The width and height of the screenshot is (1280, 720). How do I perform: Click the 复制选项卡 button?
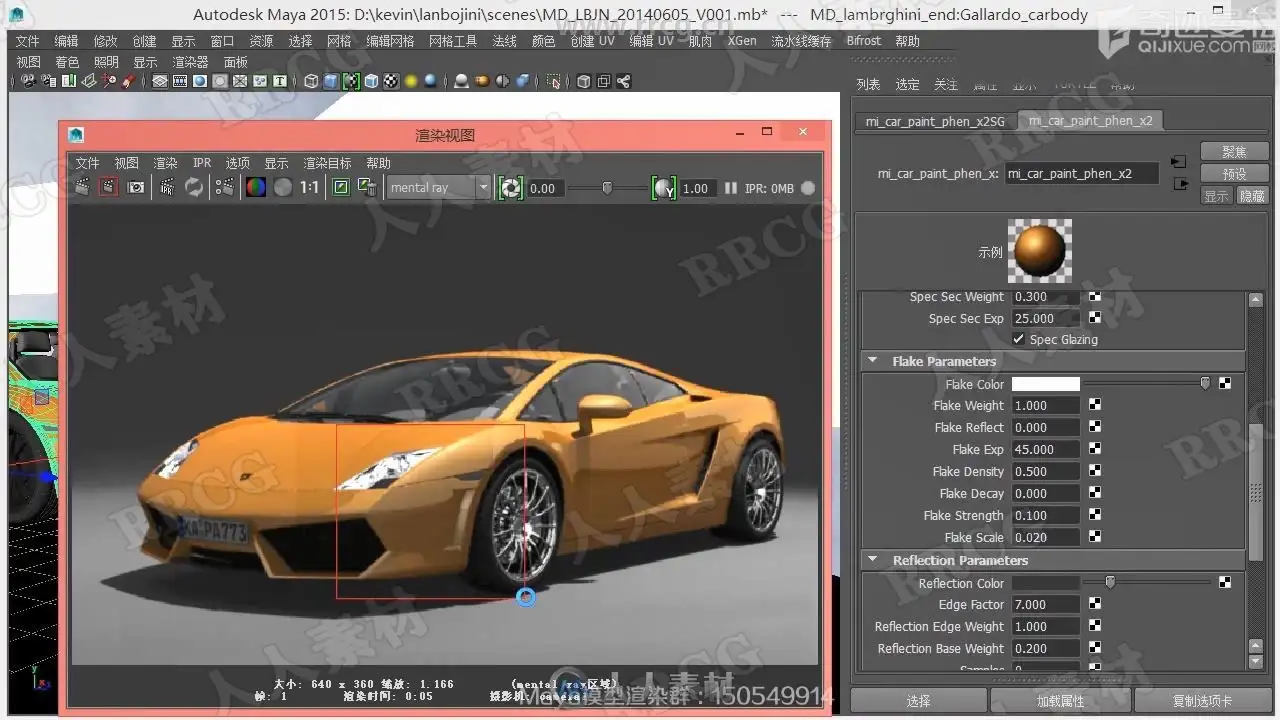tap(1203, 701)
